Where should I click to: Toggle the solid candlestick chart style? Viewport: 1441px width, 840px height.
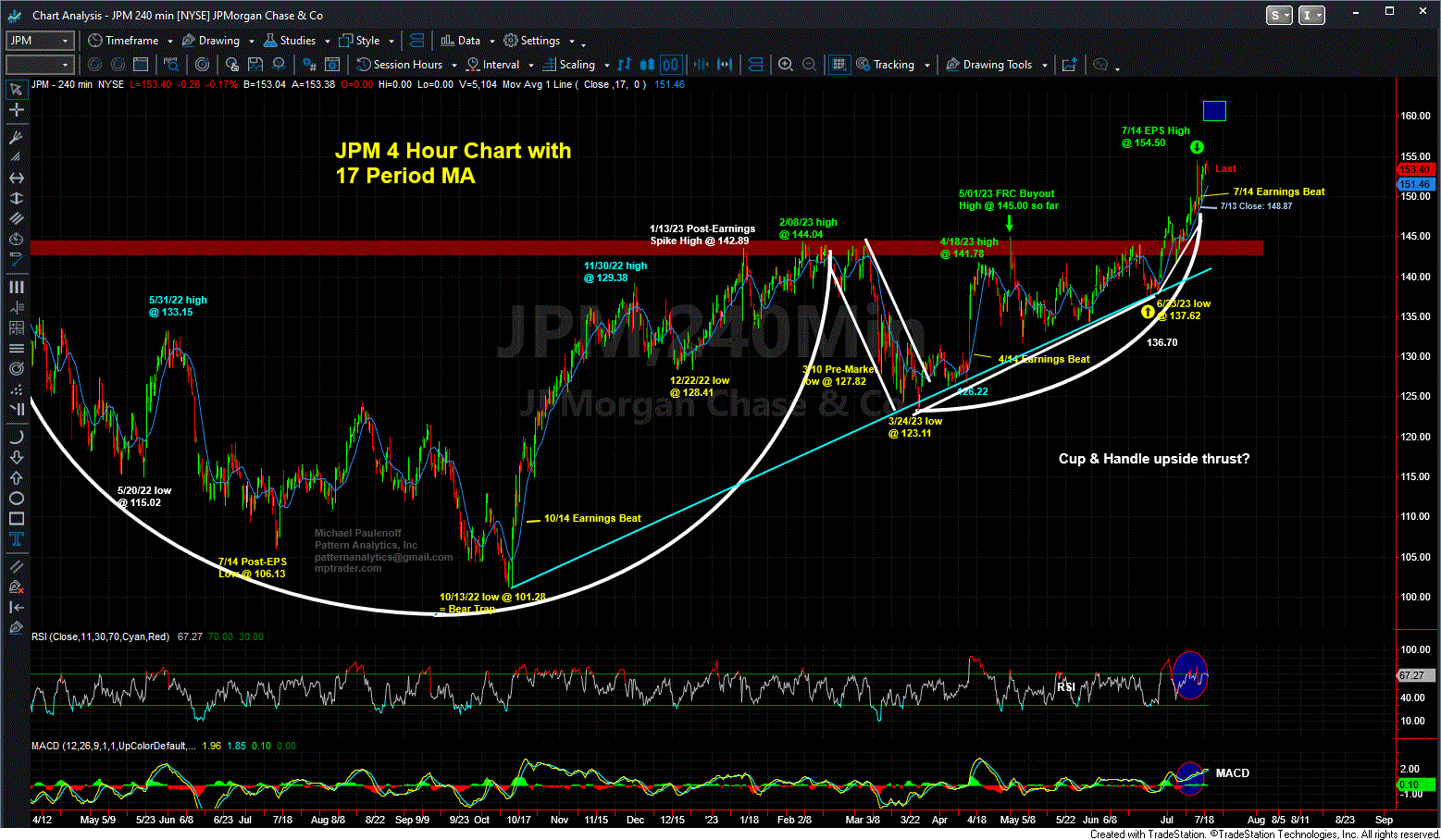coord(648,65)
